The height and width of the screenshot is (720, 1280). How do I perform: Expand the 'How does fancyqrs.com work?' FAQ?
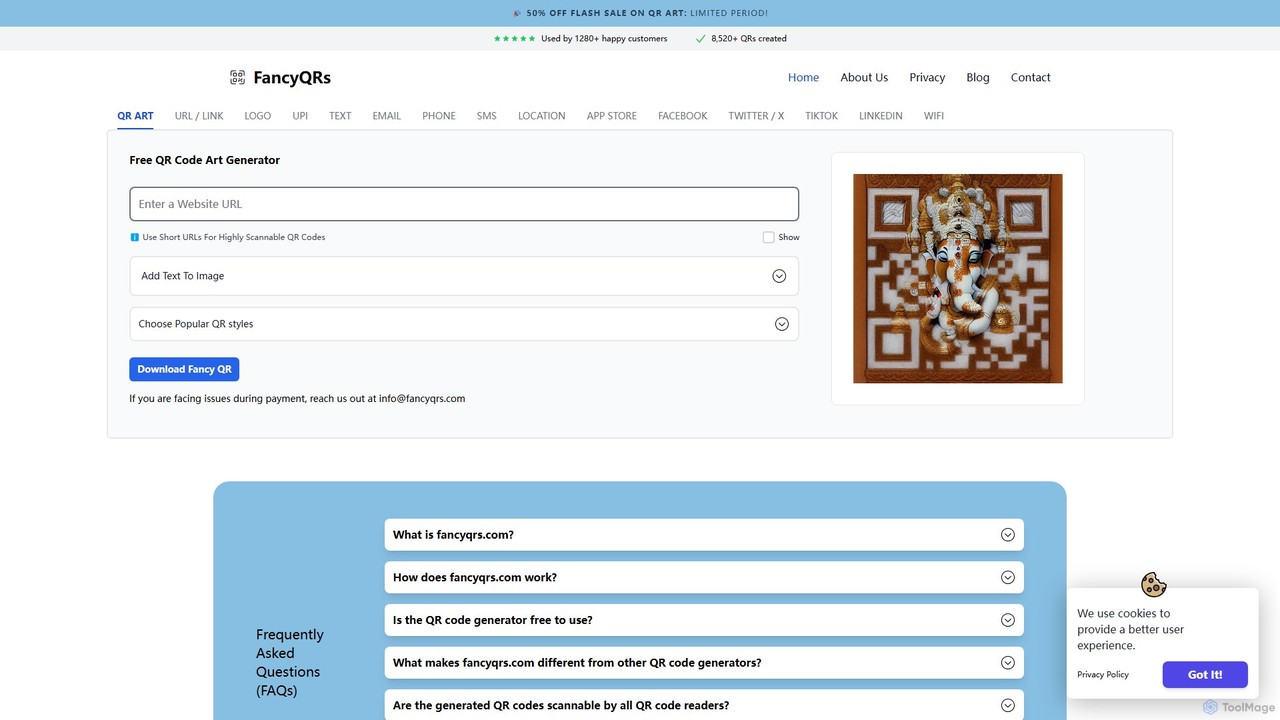(x=704, y=577)
